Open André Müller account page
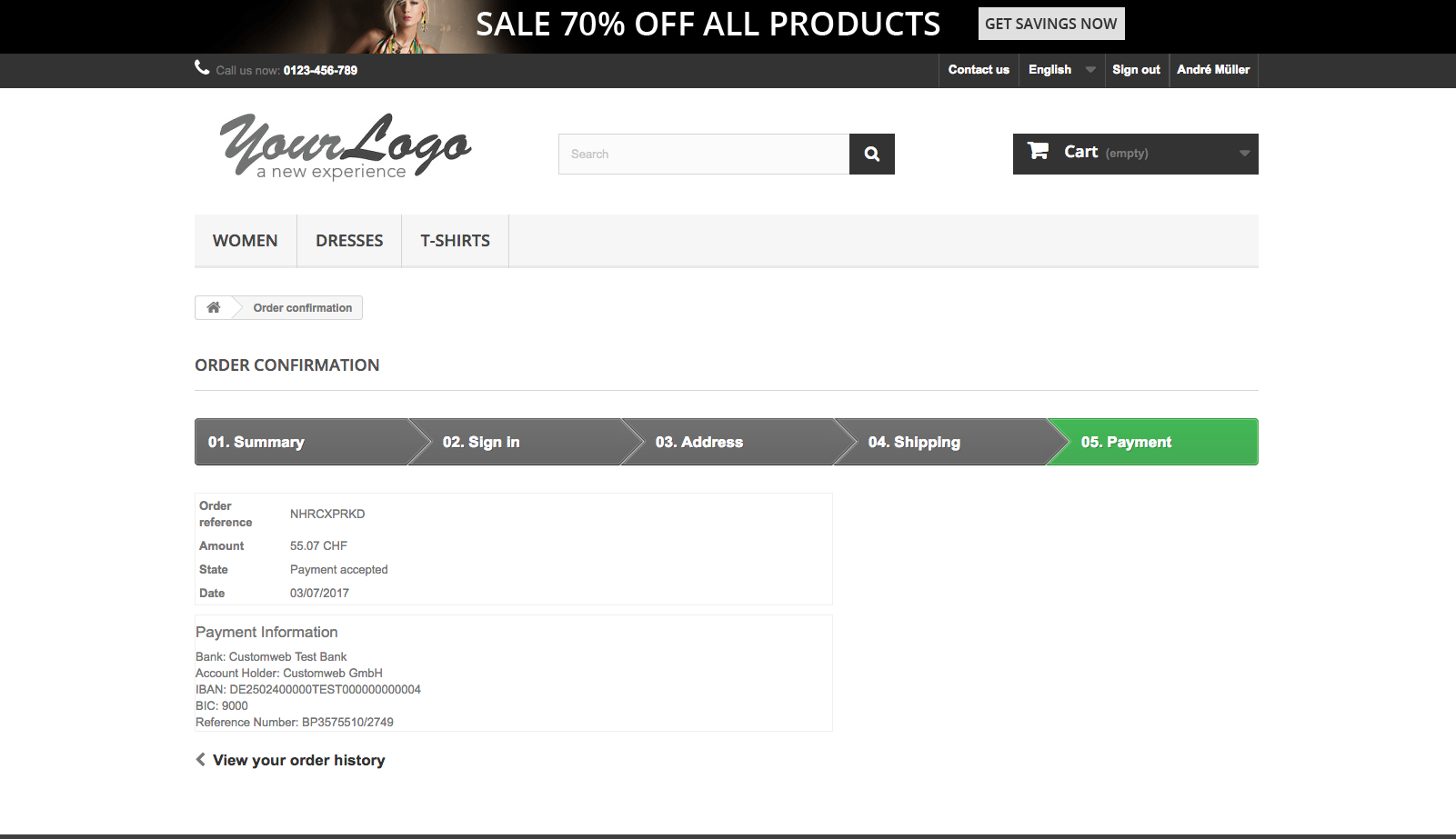The image size is (1456, 839). 1212,70
